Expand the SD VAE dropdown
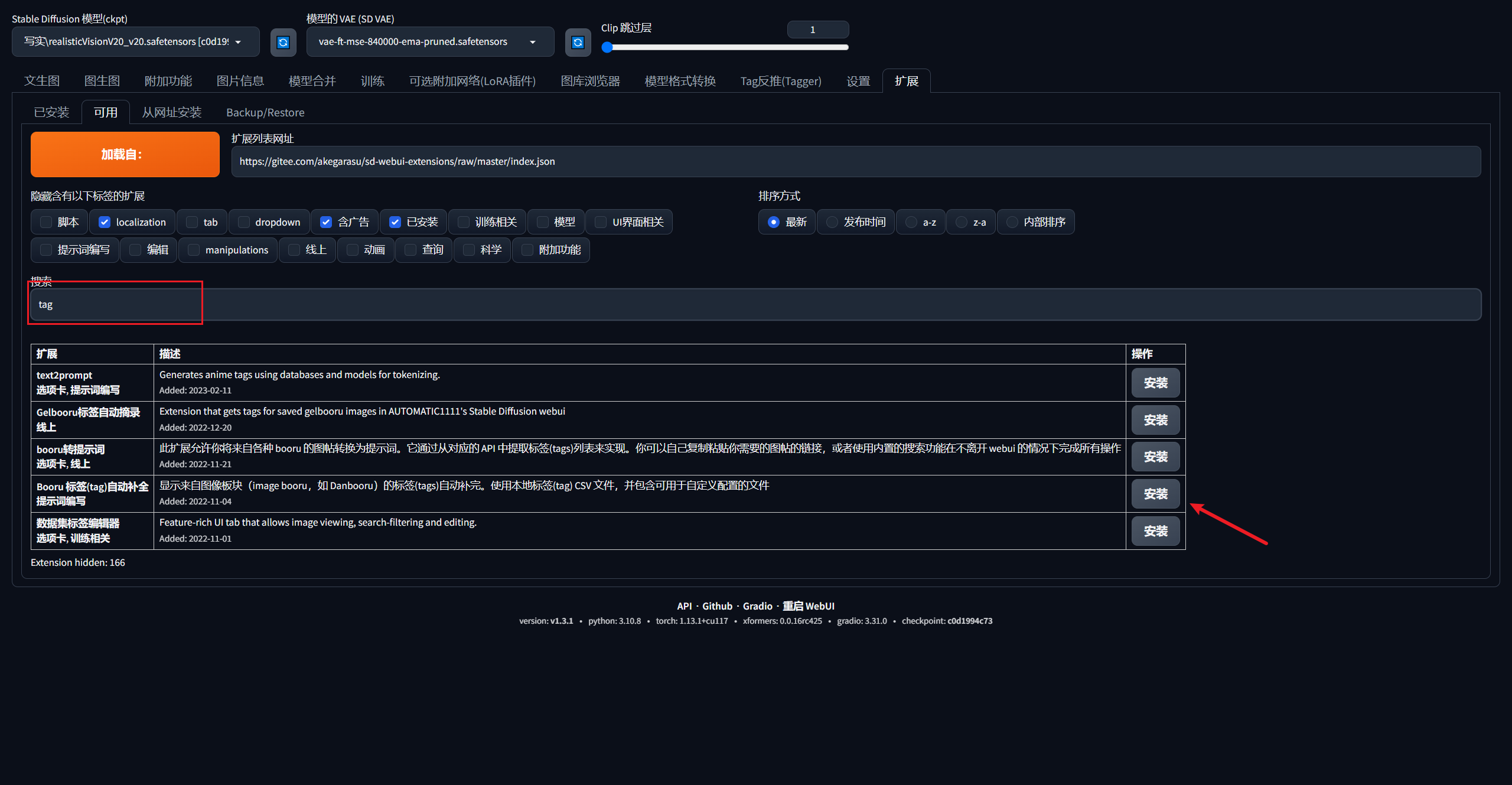The height and width of the screenshot is (785, 1512). coord(430,42)
